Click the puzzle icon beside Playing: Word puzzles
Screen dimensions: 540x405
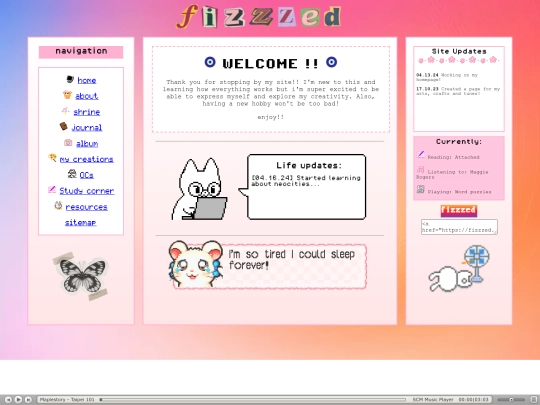click(420, 189)
